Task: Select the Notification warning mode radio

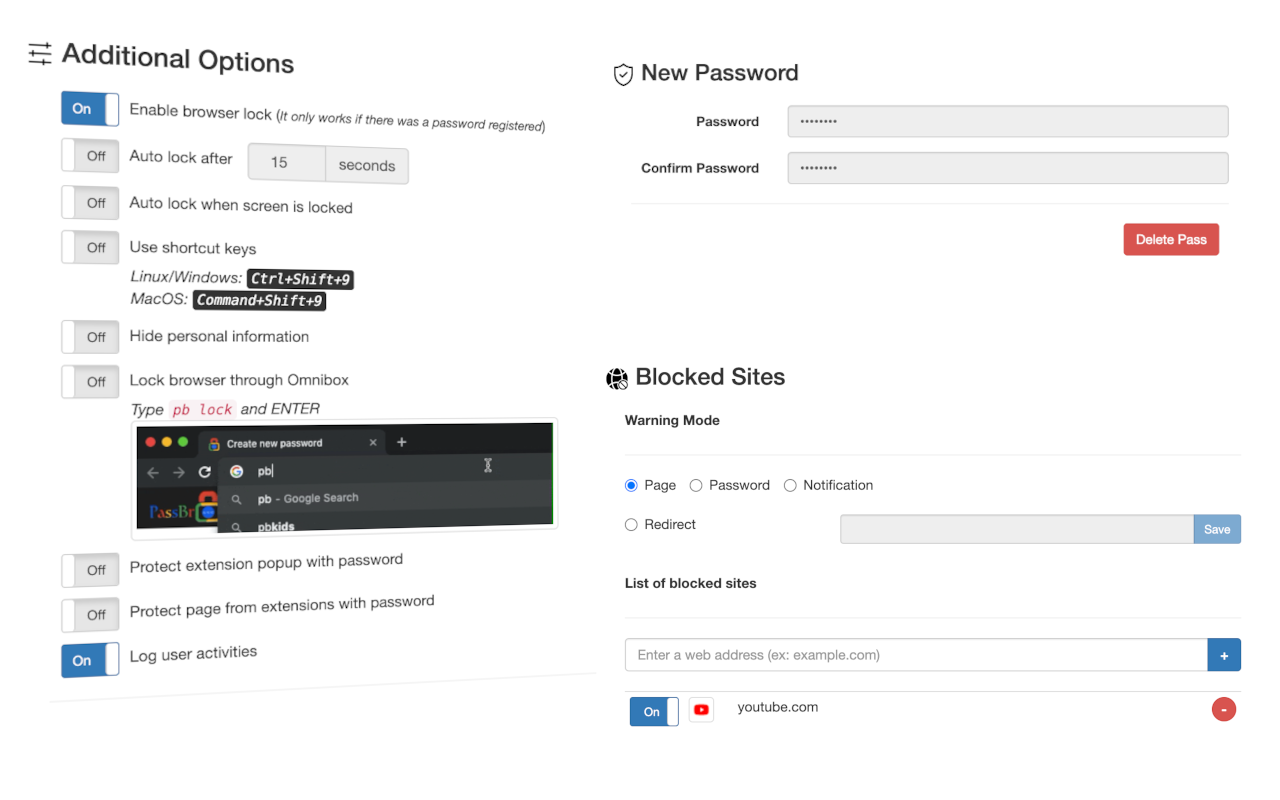Action: [790, 485]
